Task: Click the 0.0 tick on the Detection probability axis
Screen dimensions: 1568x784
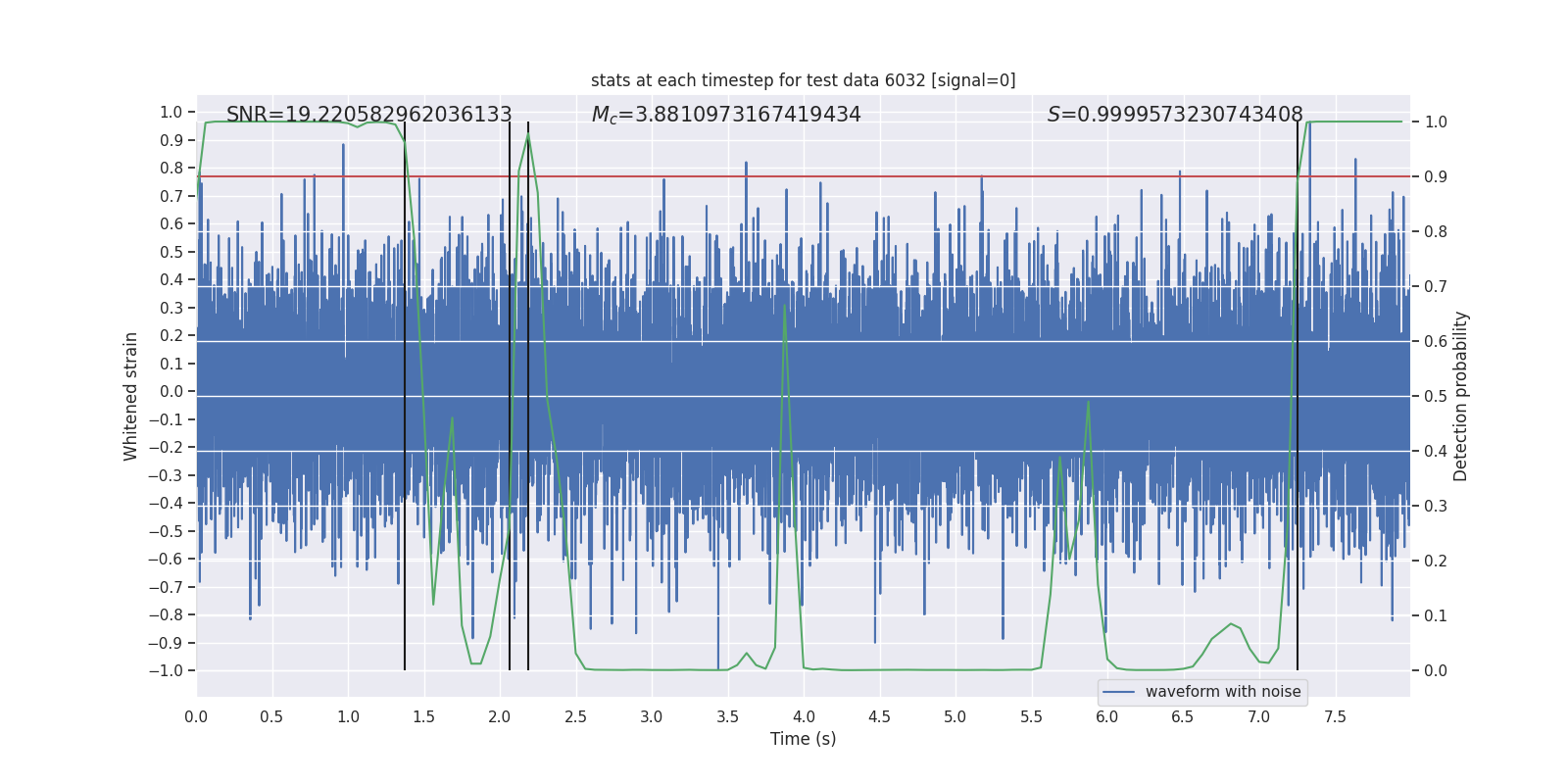Action: (1436, 670)
